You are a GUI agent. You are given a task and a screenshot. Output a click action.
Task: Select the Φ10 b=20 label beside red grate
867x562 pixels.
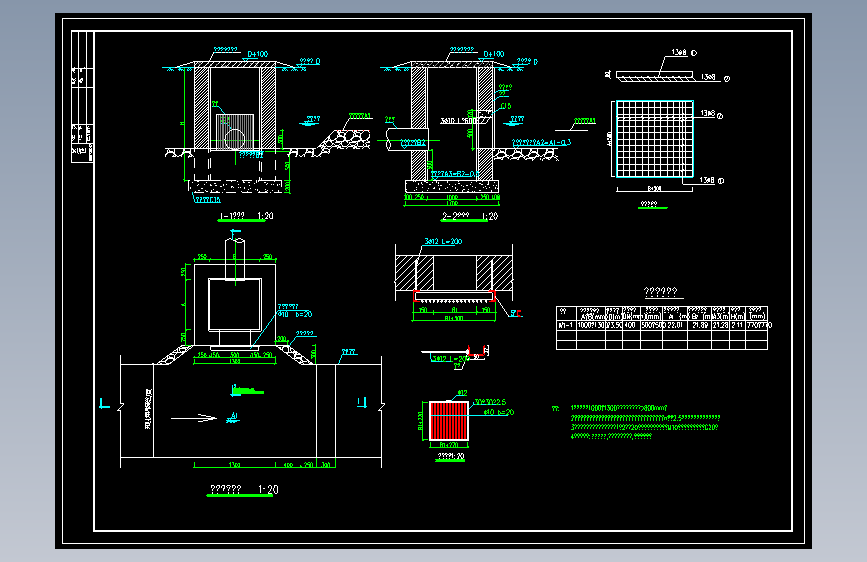pyautogui.click(x=499, y=412)
